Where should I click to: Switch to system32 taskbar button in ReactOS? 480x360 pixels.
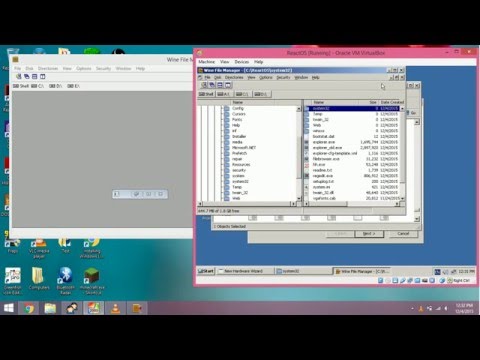(303, 271)
